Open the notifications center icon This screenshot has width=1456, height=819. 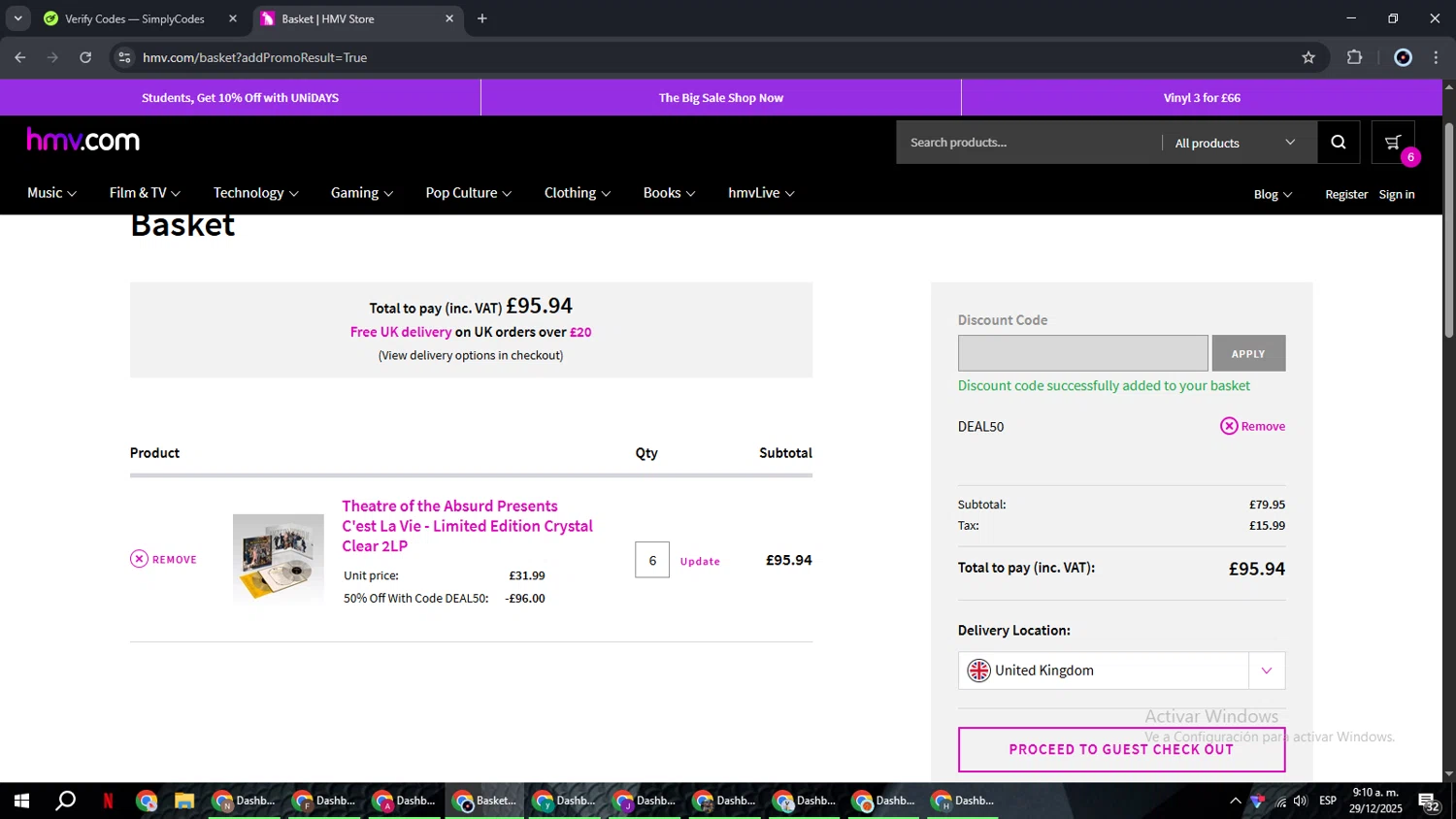point(1430,802)
